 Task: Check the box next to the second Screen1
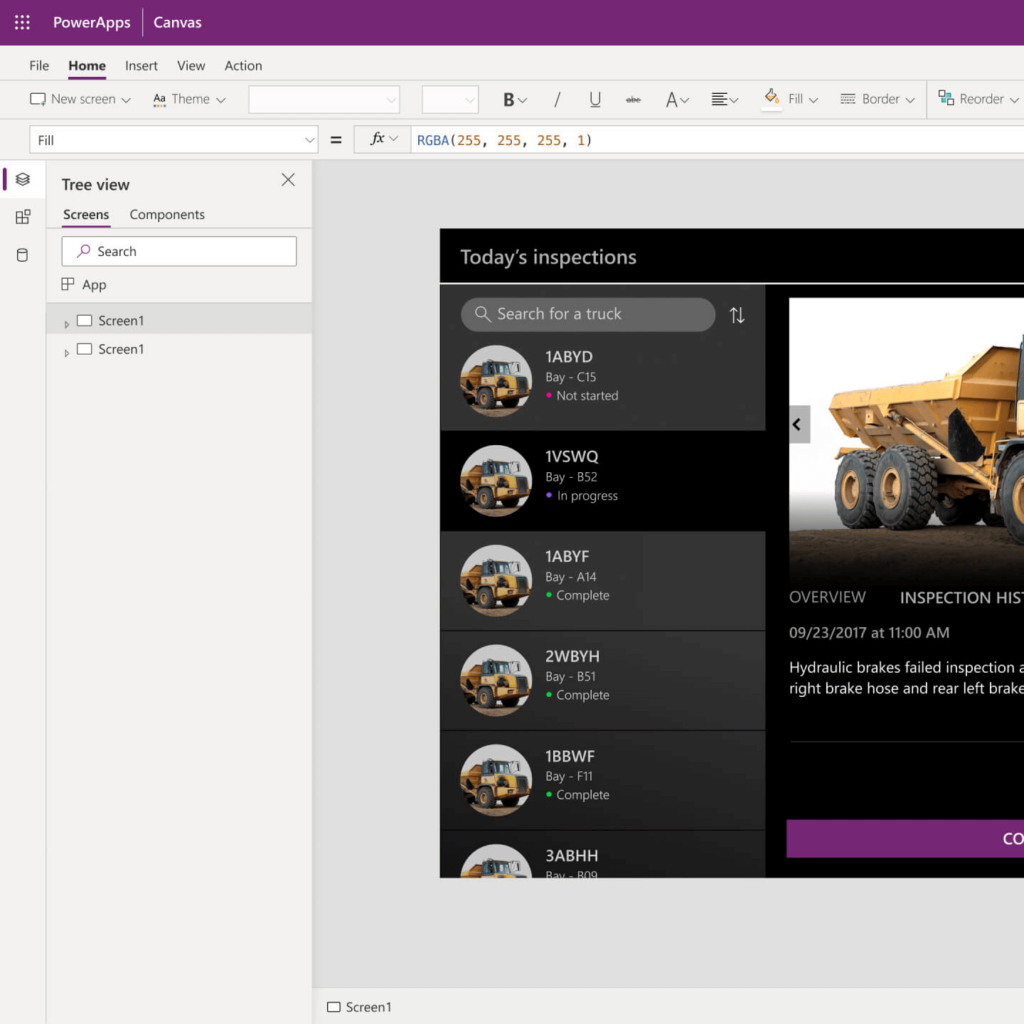tap(84, 349)
